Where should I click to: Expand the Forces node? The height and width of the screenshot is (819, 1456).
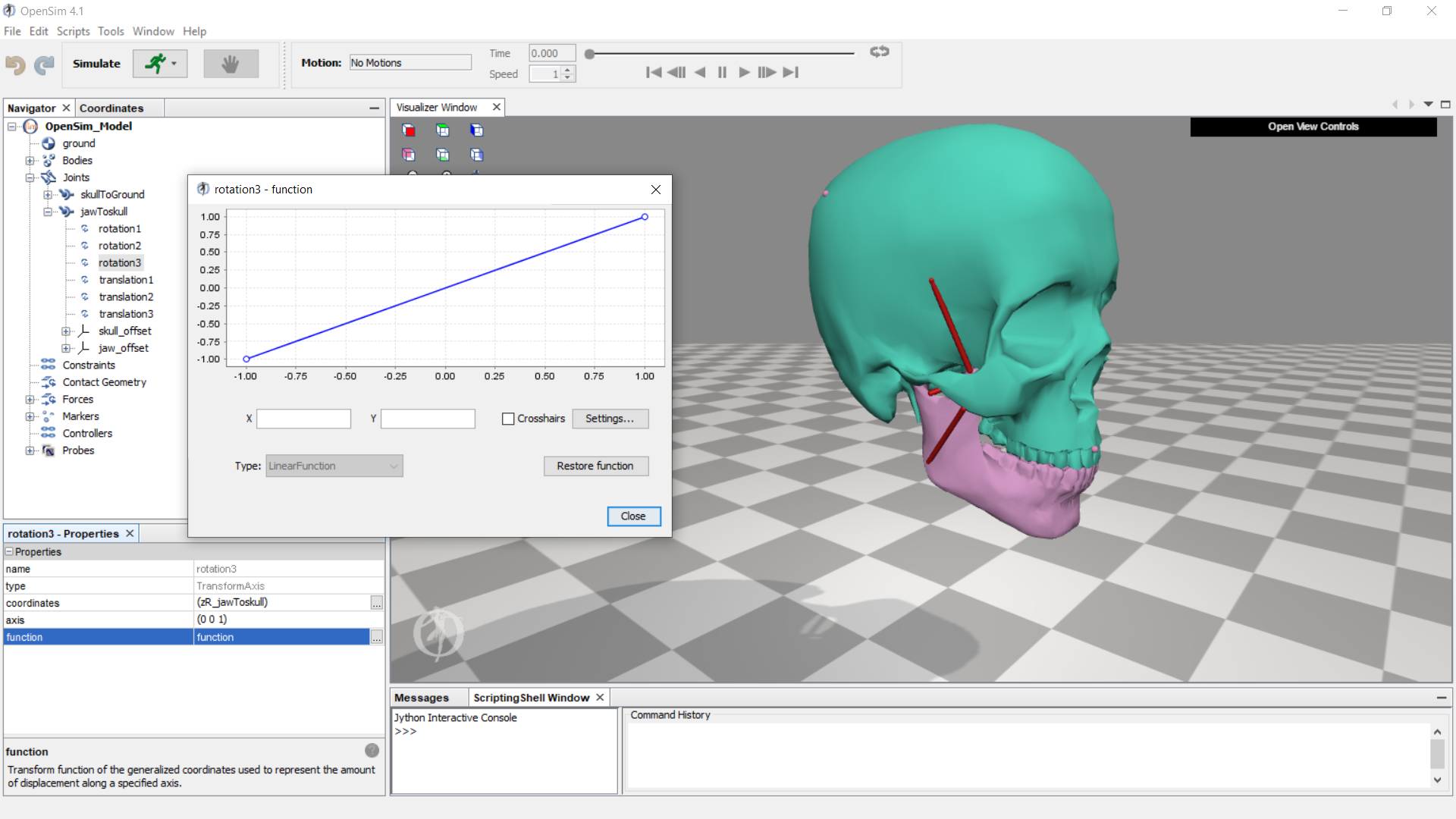coord(30,400)
